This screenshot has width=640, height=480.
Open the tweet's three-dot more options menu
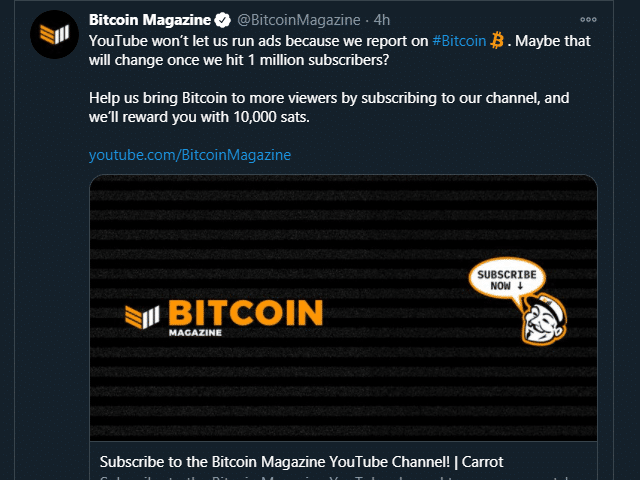[588, 20]
